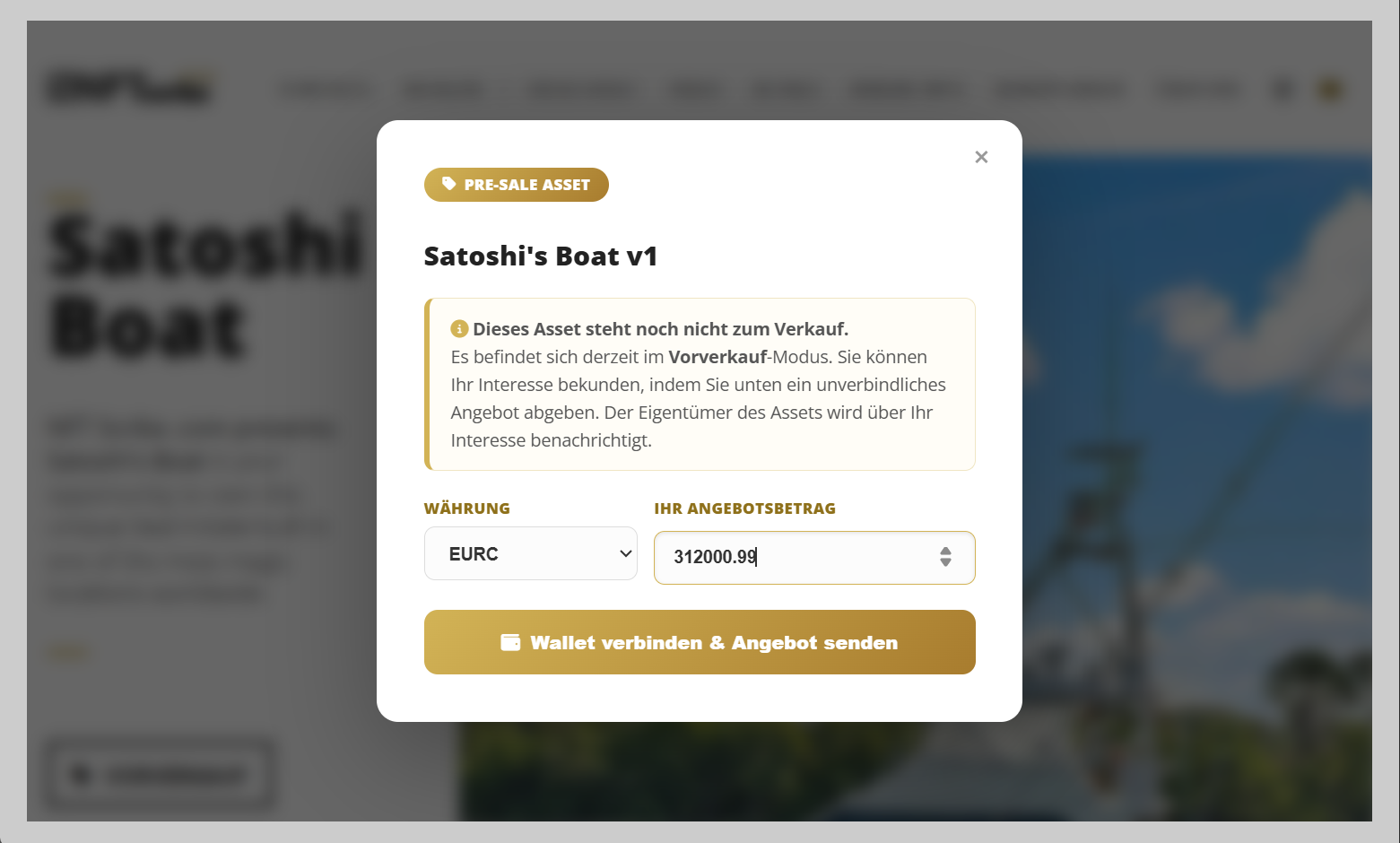1400x843 pixels.
Task: Click the "Satoshi's Boat v1" dialog title
Action: (x=541, y=256)
